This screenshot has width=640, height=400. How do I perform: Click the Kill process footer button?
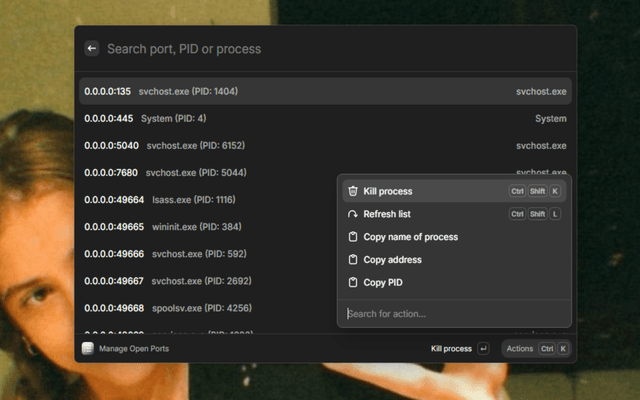pos(451,349)
